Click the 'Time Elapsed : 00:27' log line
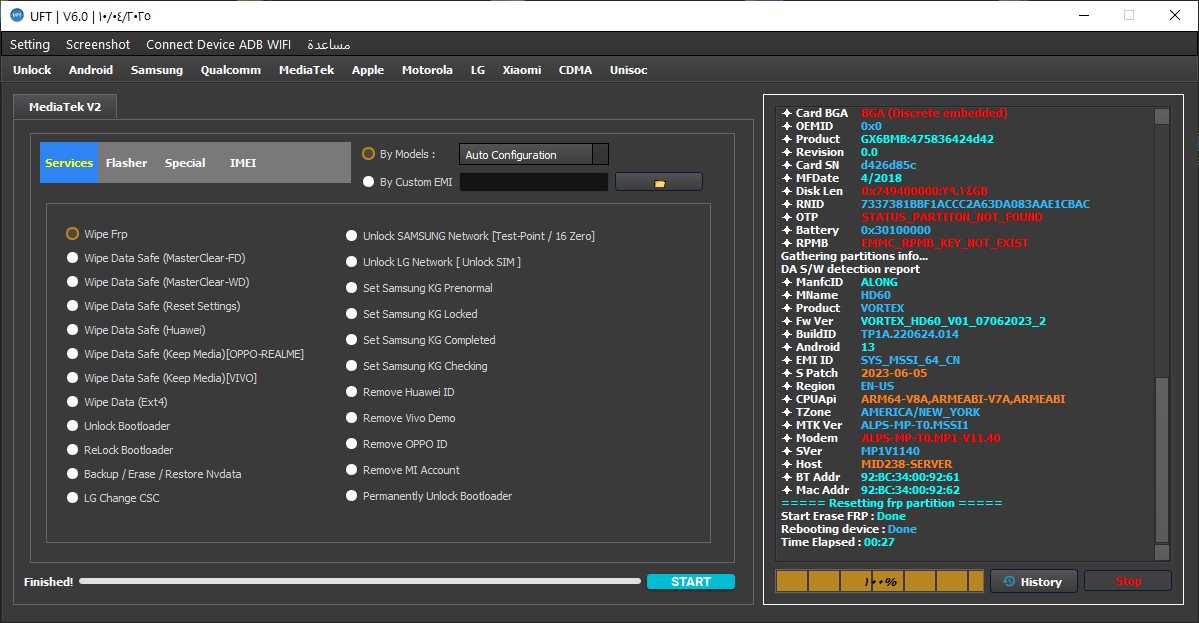The image size is (1199, 623). click(x=837, y=542)
